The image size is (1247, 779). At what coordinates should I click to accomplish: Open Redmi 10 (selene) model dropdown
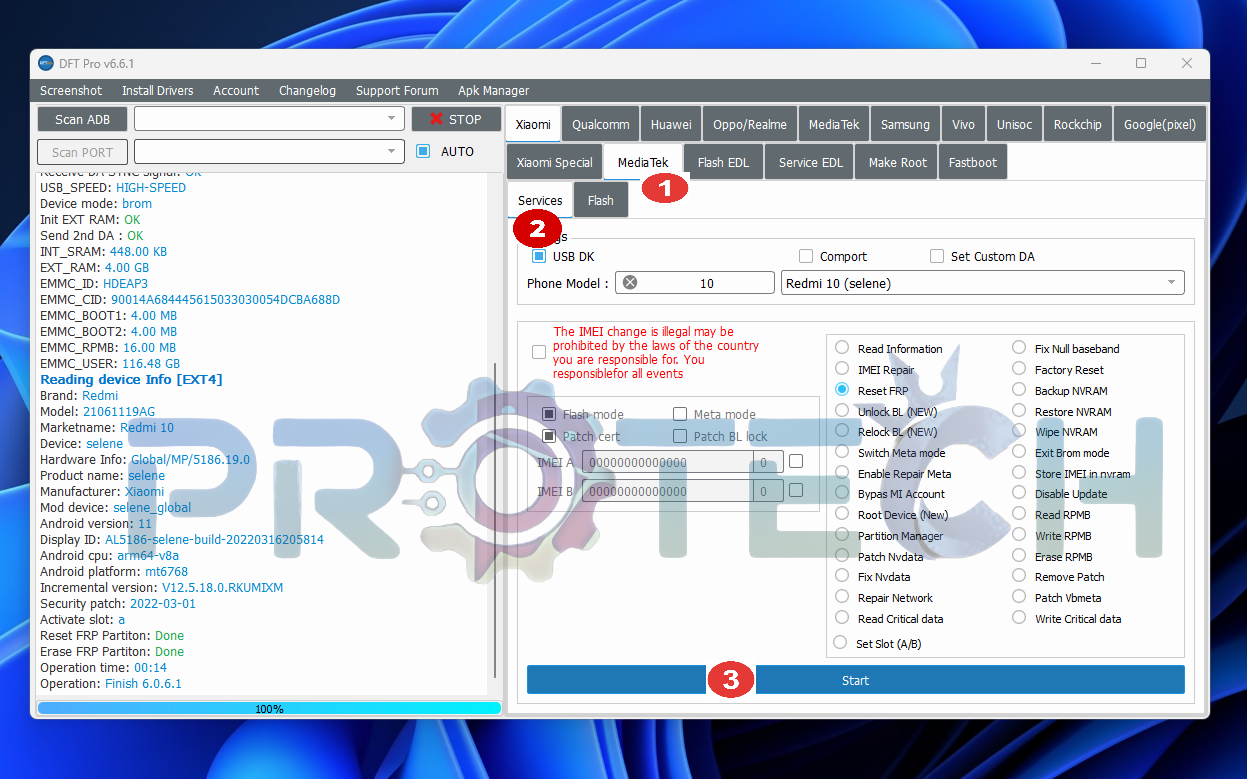tap(982, 283)
